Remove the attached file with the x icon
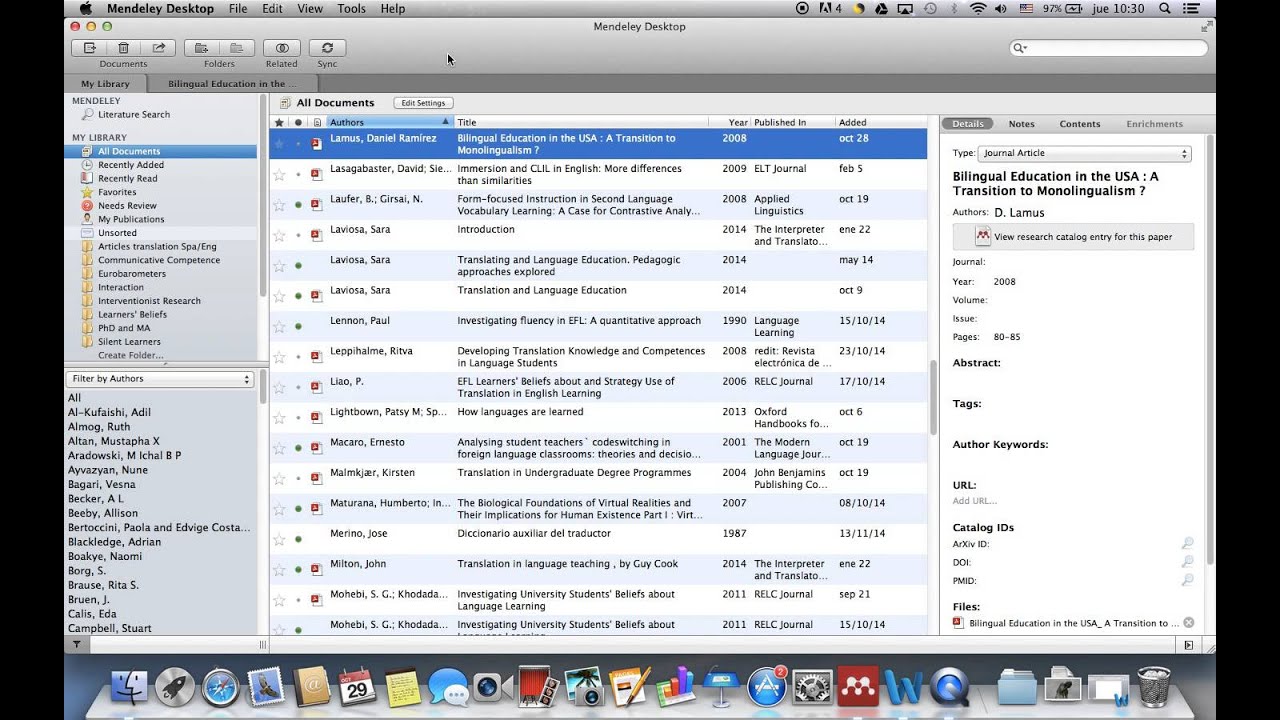Image resolution: width=1280 pixels, height=720 pixels. [1188, 623]
